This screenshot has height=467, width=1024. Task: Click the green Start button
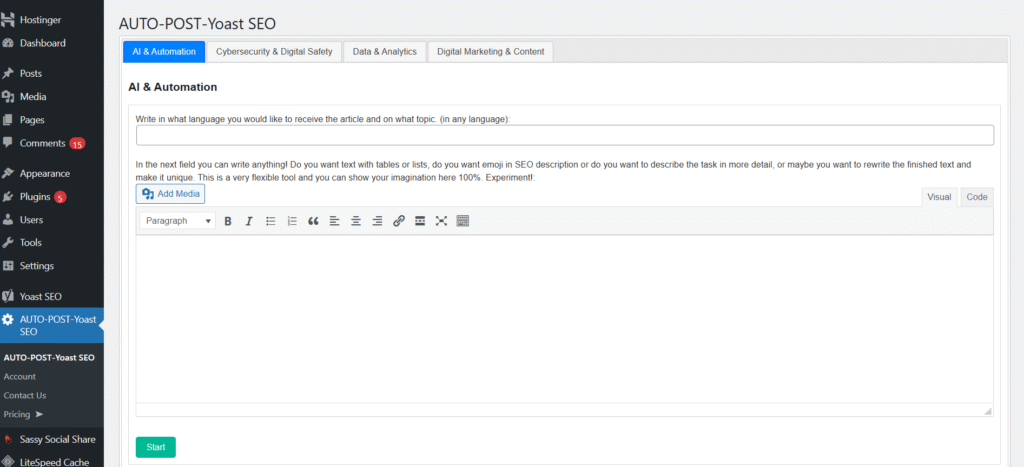point(155,447)
